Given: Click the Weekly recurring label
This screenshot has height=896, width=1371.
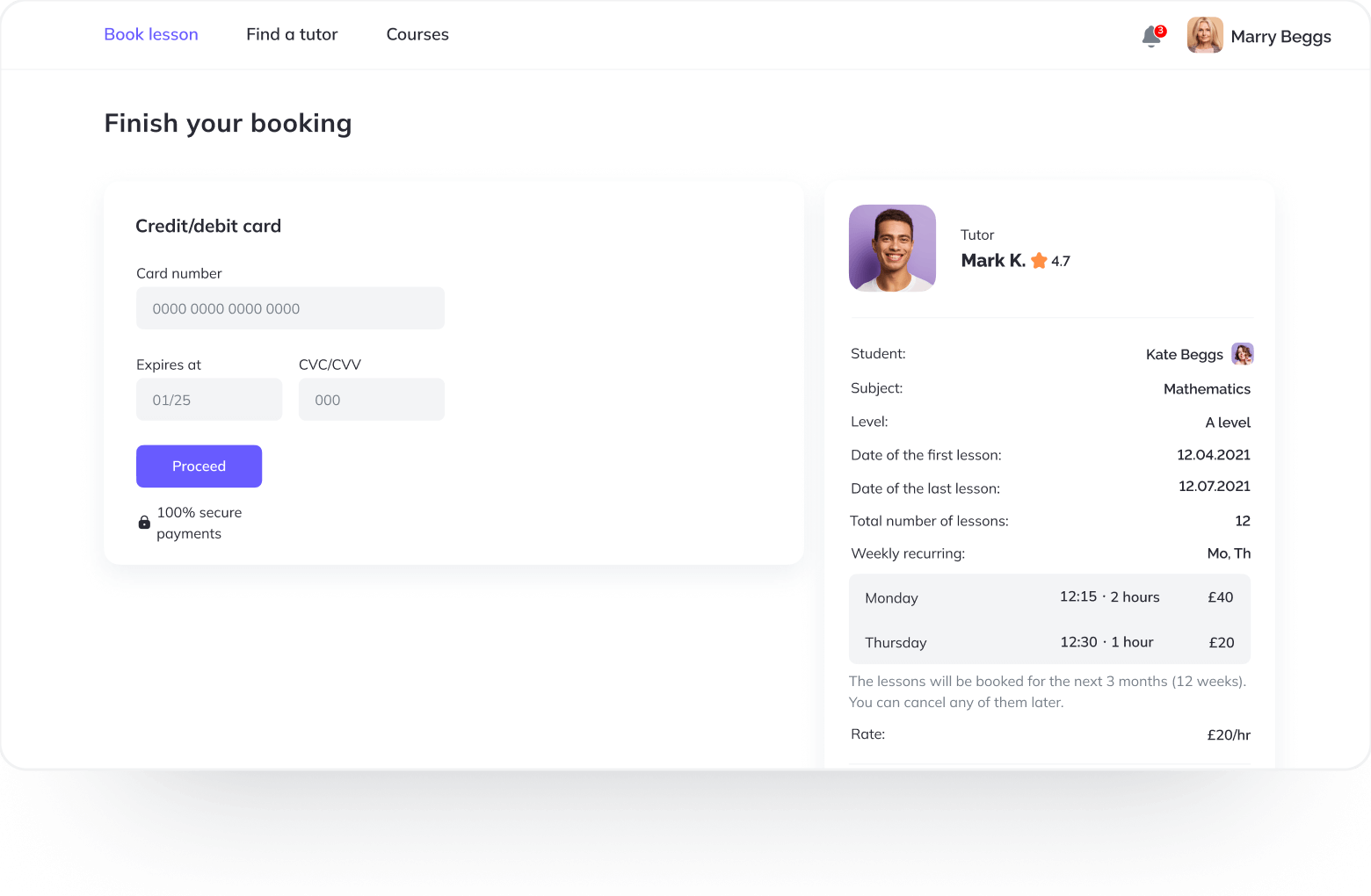Looking at the screenshot, I should (908, 553).
